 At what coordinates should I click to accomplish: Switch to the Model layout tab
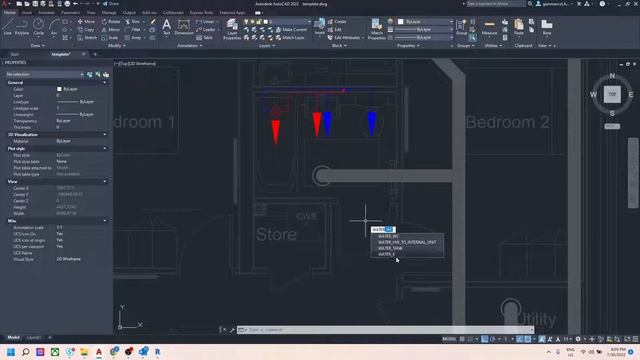(13, 338)
